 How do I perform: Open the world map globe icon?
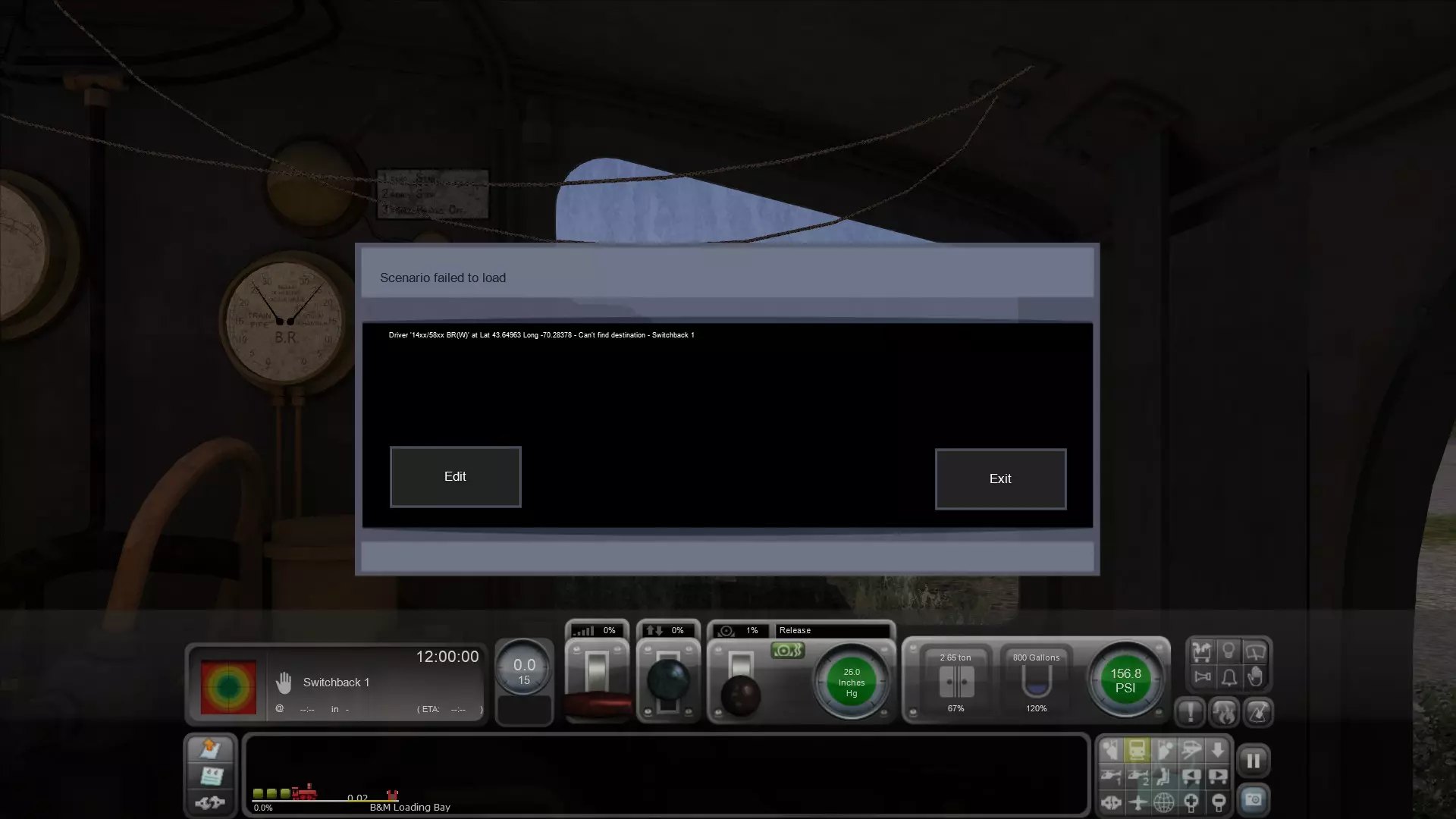(x=1163, y=802)
